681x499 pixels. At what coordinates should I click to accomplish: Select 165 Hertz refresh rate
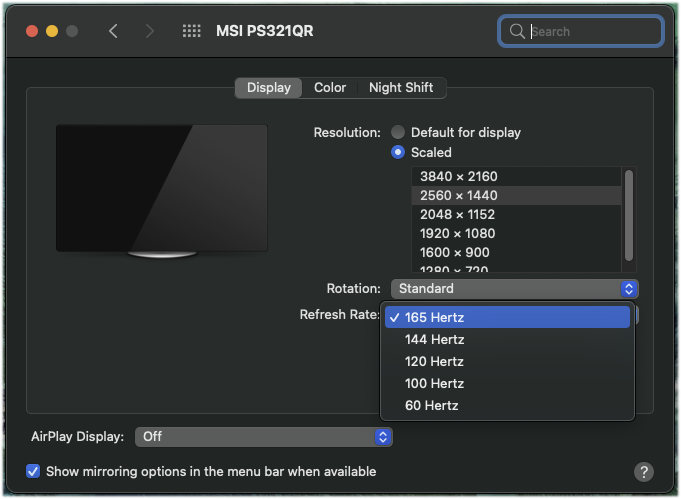507,317
